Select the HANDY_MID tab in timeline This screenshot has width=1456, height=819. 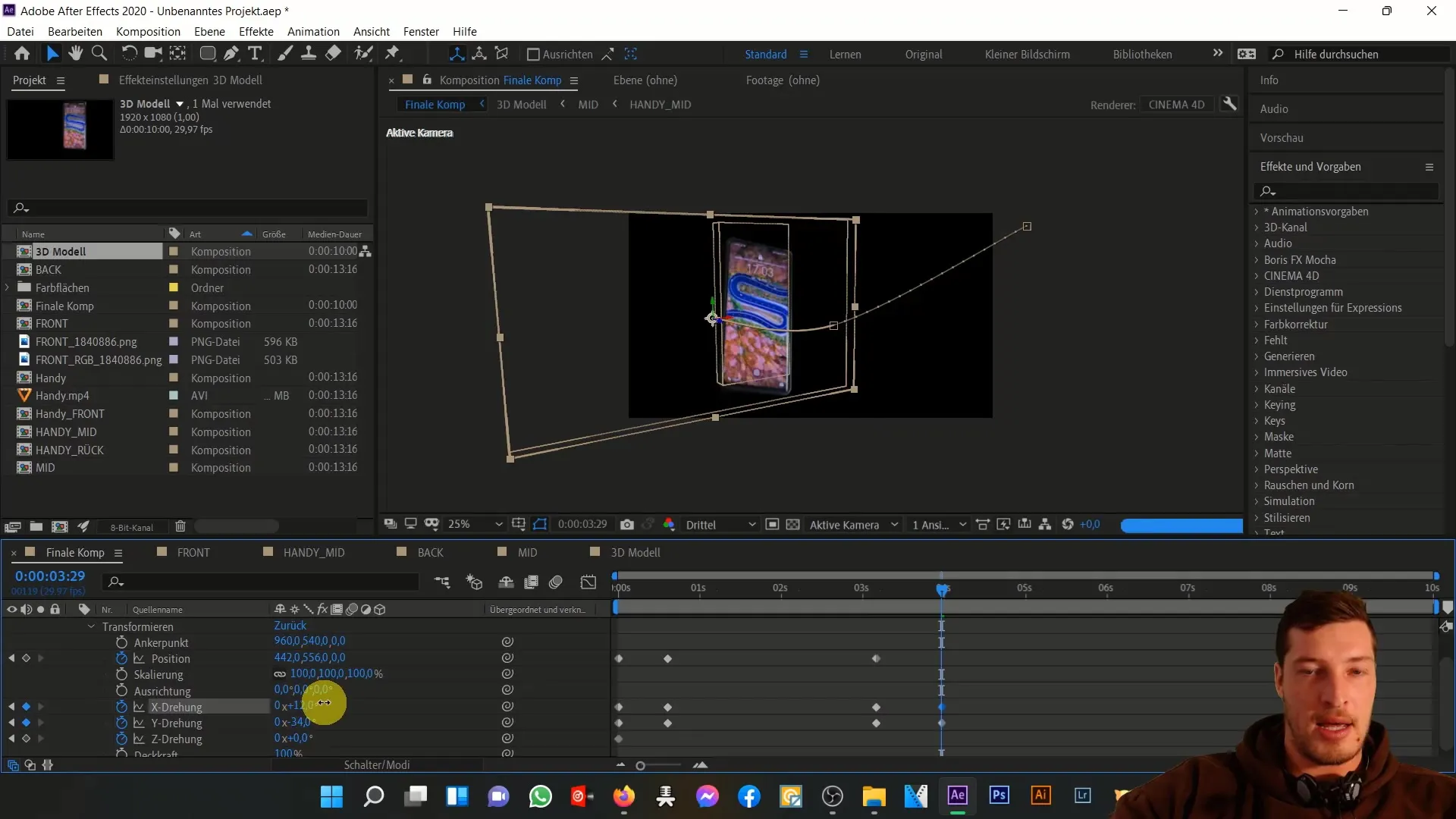point(314,552)
